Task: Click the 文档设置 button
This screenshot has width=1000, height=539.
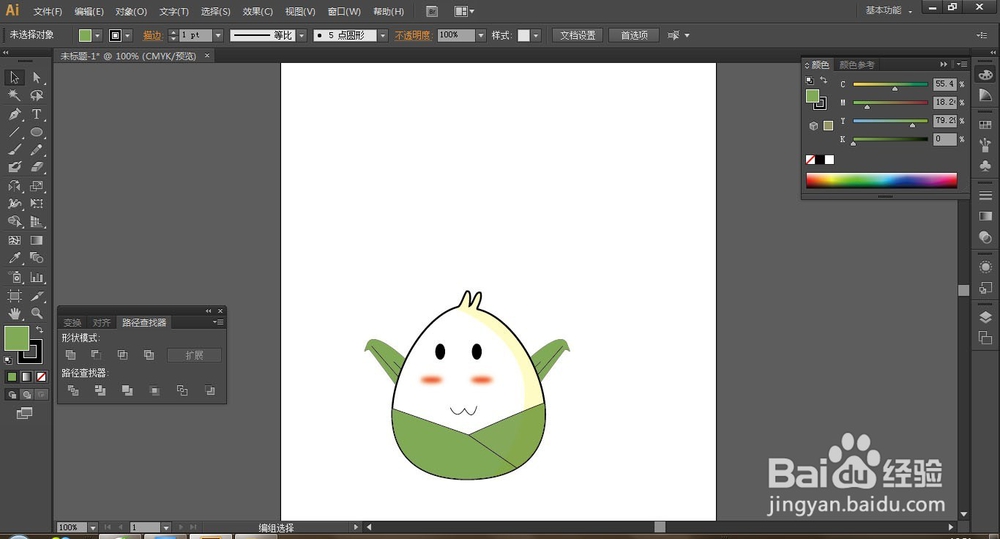Action: [577, 35]
